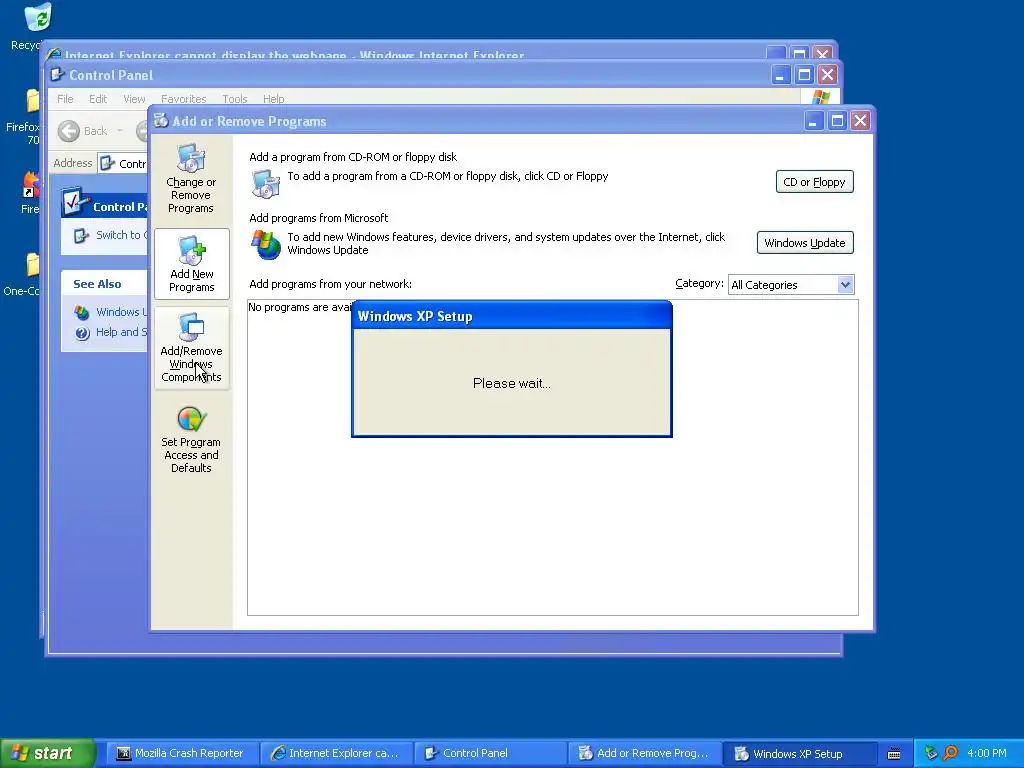
Task: Open Tools menu in Control Panel
Action: (x=234, y=99)
